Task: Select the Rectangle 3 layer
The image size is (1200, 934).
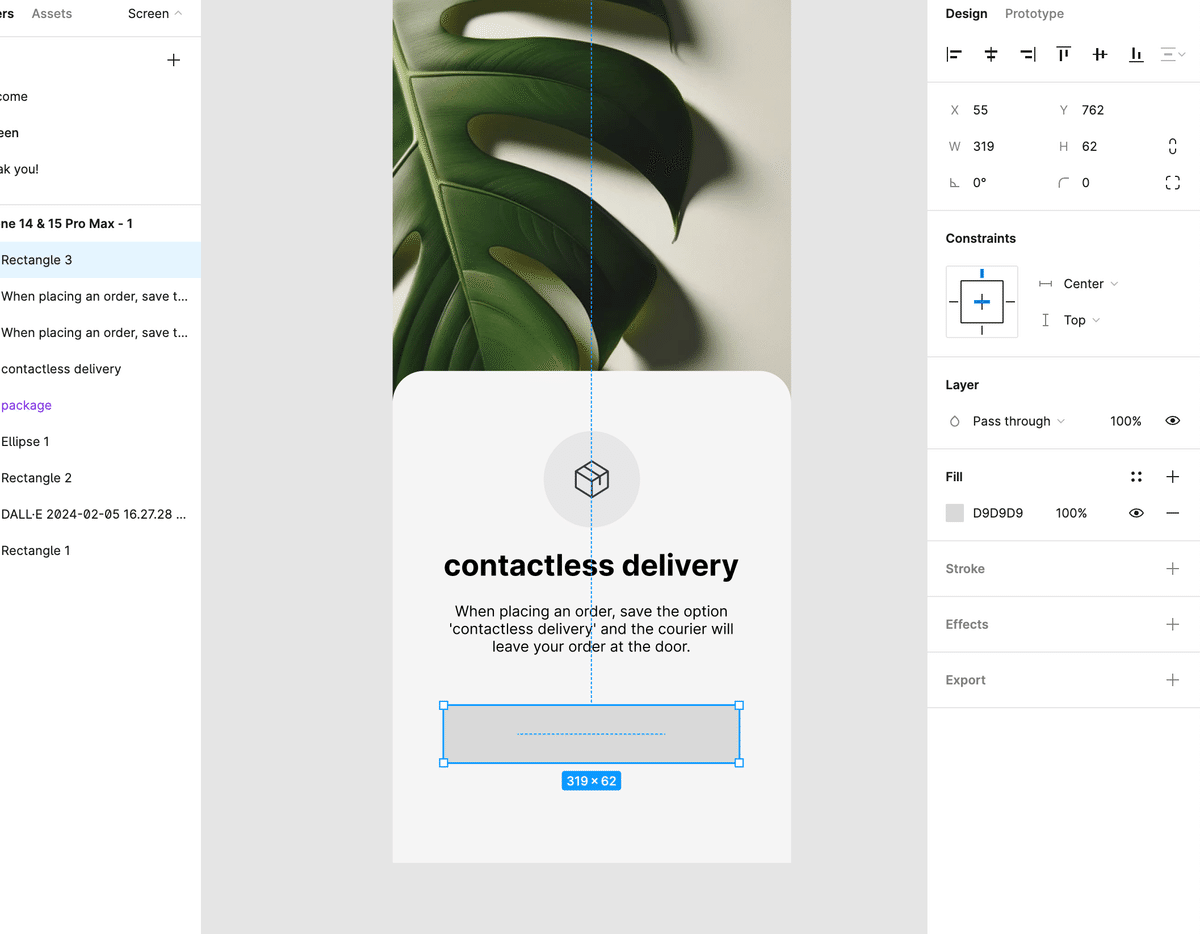Action: click(x=100, y=260)
